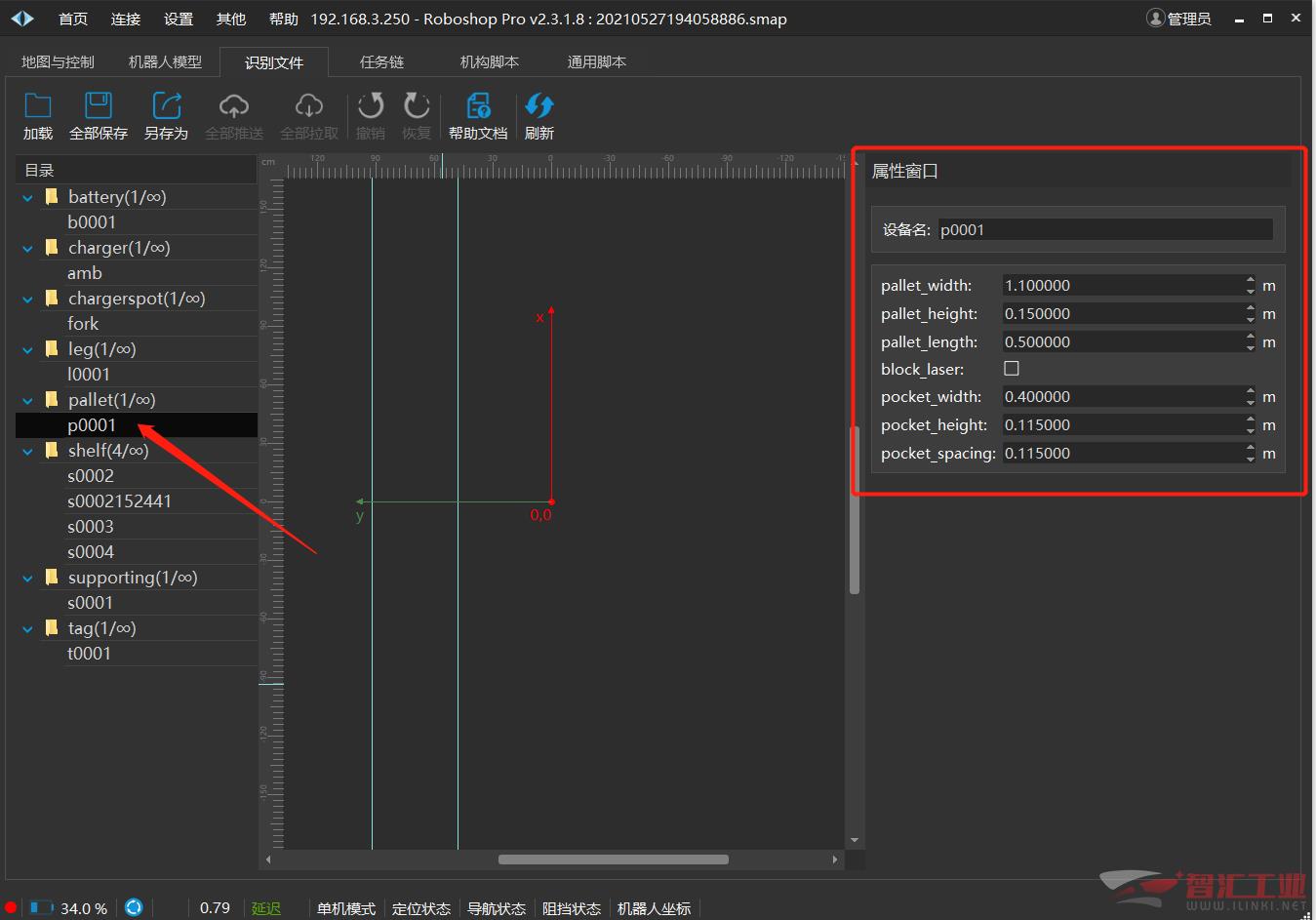Click the save as (另存为) icon

click(166, 105)
